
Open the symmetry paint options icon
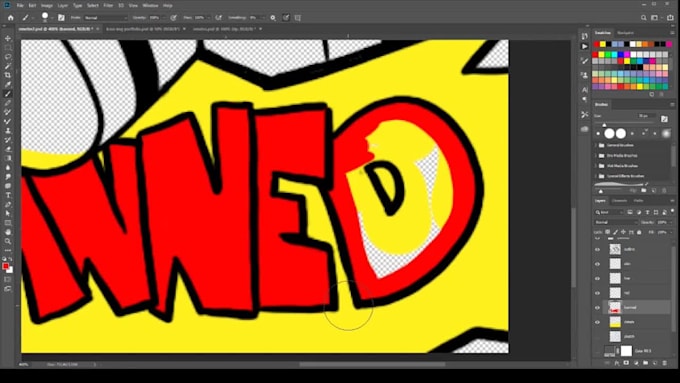click(x=298, y=18)
